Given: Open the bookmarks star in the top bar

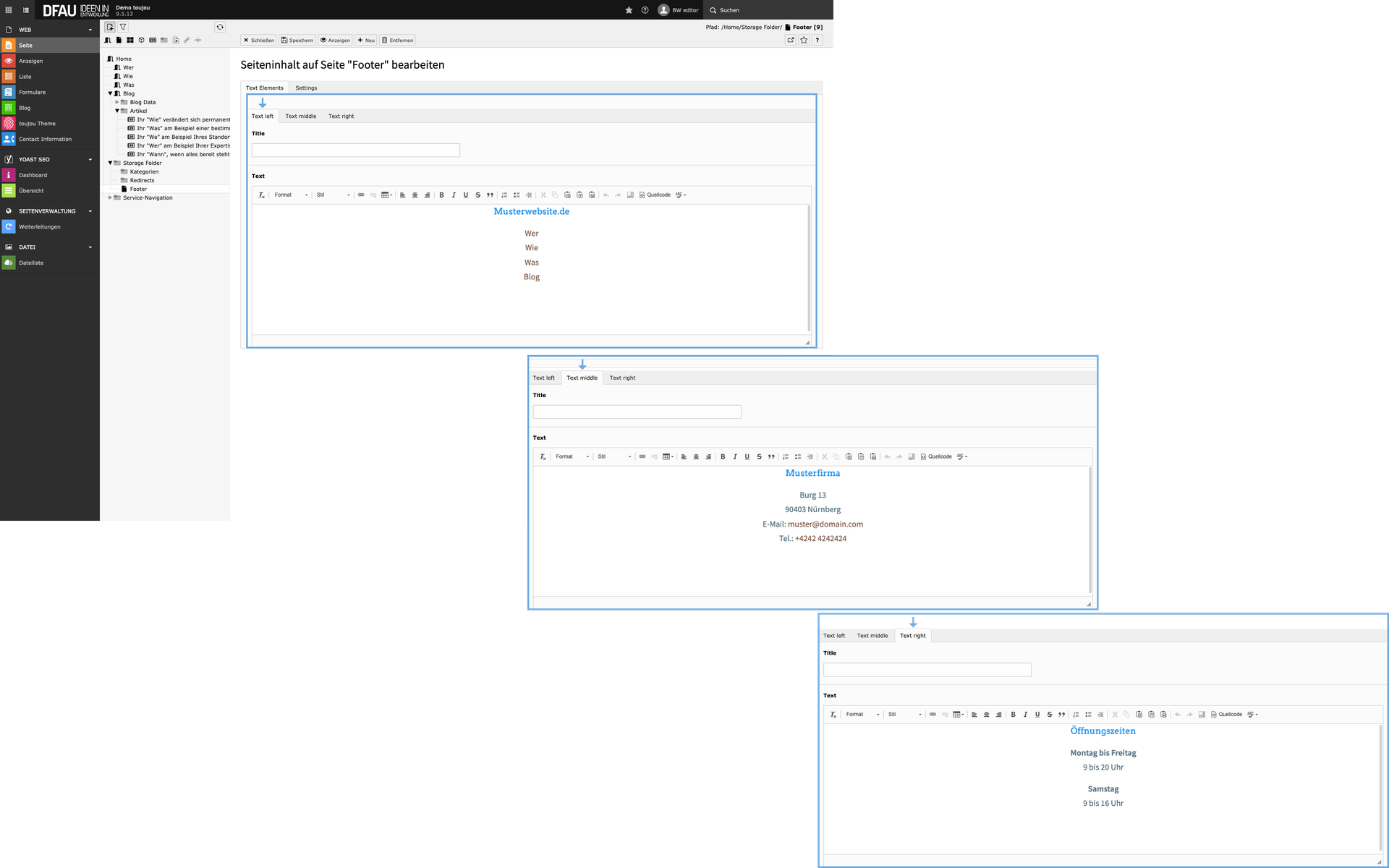Looking at the screenshot, I should 629,10.
